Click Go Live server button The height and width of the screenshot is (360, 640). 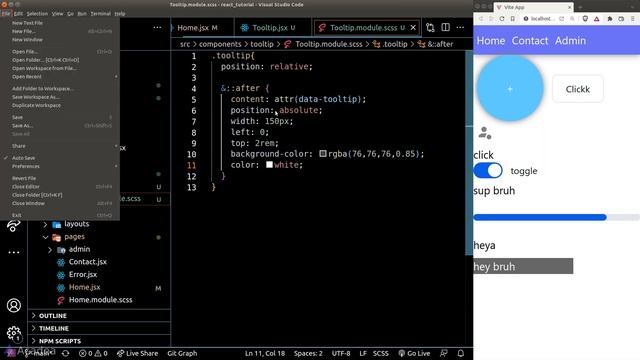(414, 353)
